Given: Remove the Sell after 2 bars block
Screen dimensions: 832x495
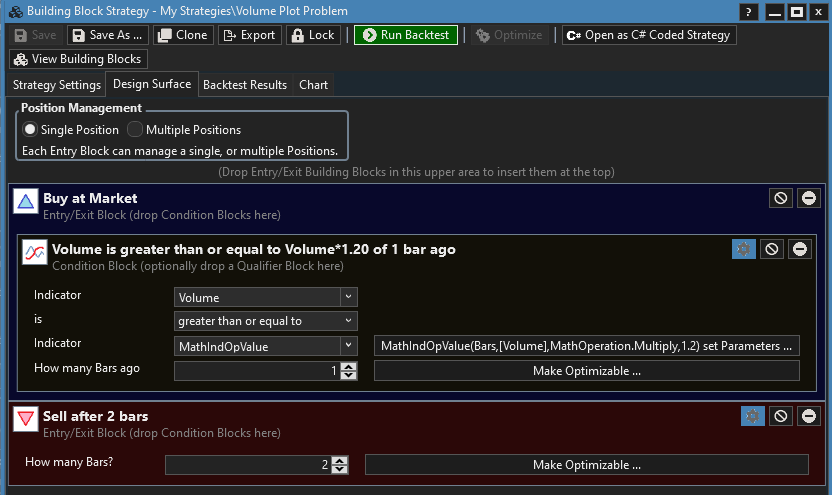Looking at the screenshot, I should [808, 416].
